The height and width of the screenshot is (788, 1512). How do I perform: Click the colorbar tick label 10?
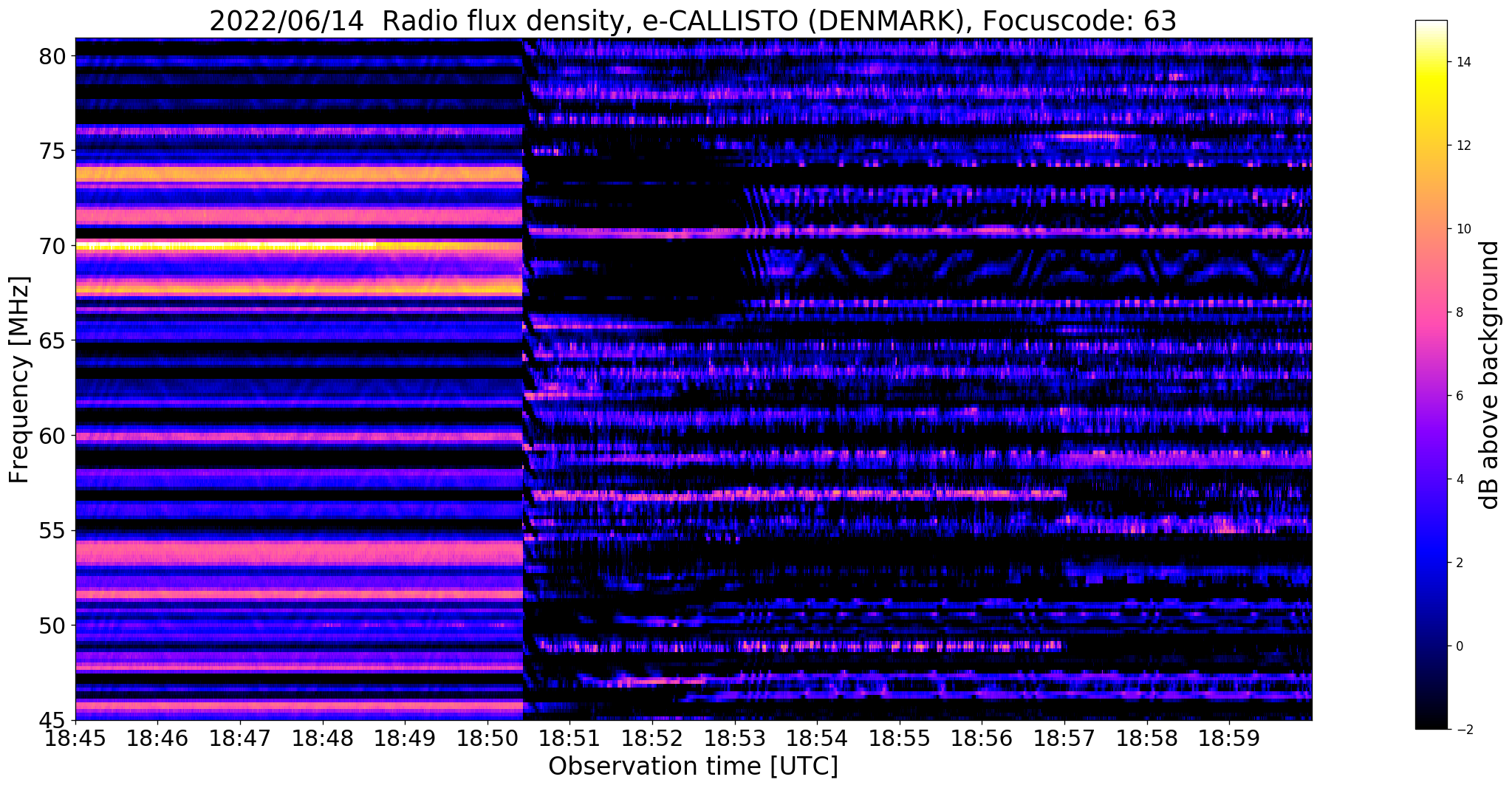tap(1463, 229)
